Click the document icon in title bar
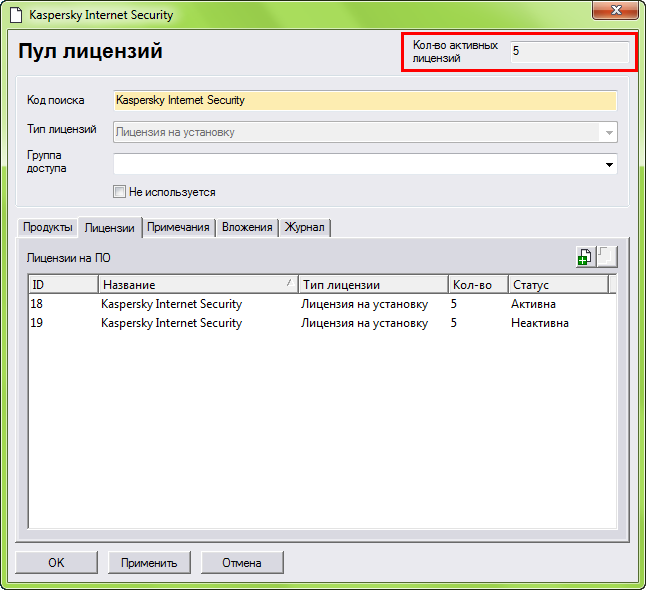 click(16, 15)
